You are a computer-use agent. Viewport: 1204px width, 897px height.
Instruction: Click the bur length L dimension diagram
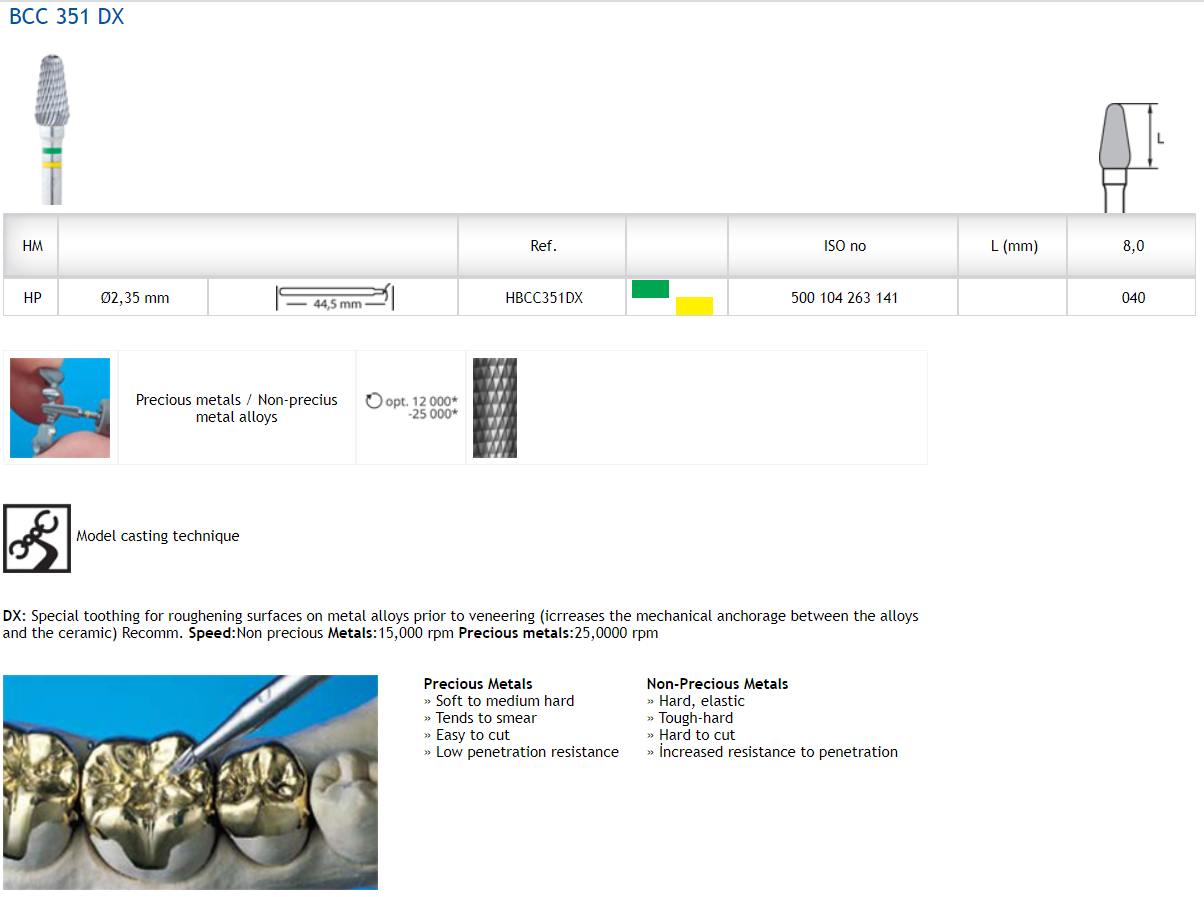click(1127, 154)
